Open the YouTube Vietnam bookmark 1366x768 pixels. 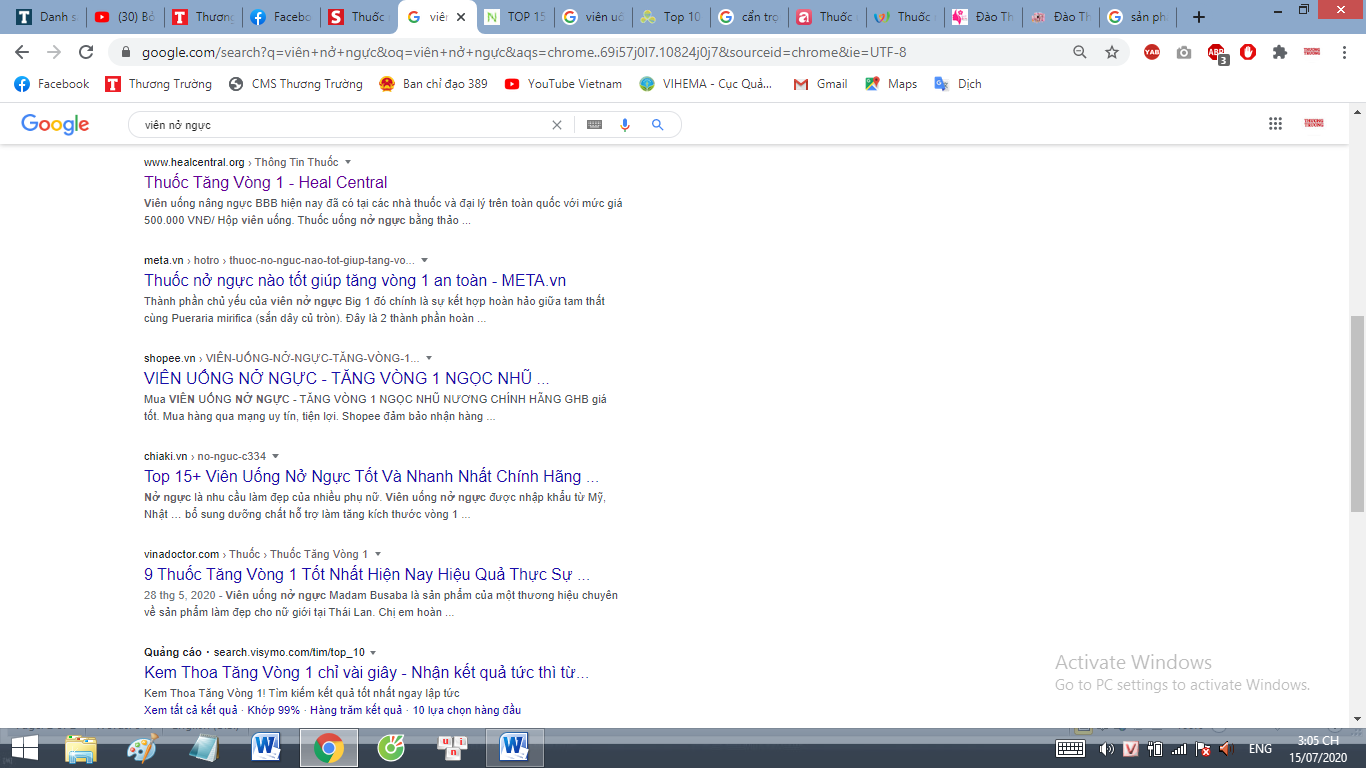[563, 84]
